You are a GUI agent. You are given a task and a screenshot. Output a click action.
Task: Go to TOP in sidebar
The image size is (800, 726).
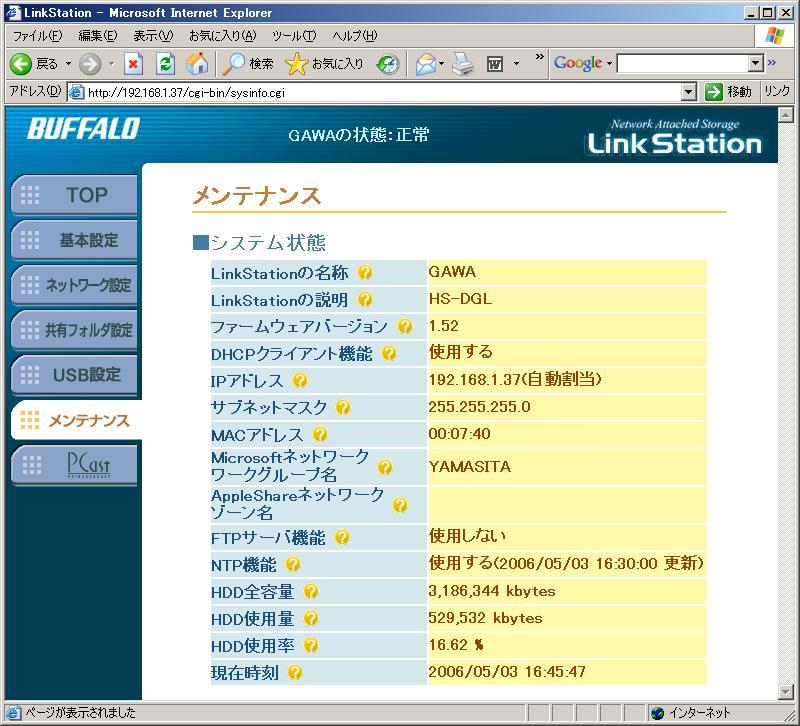point(75,195)
